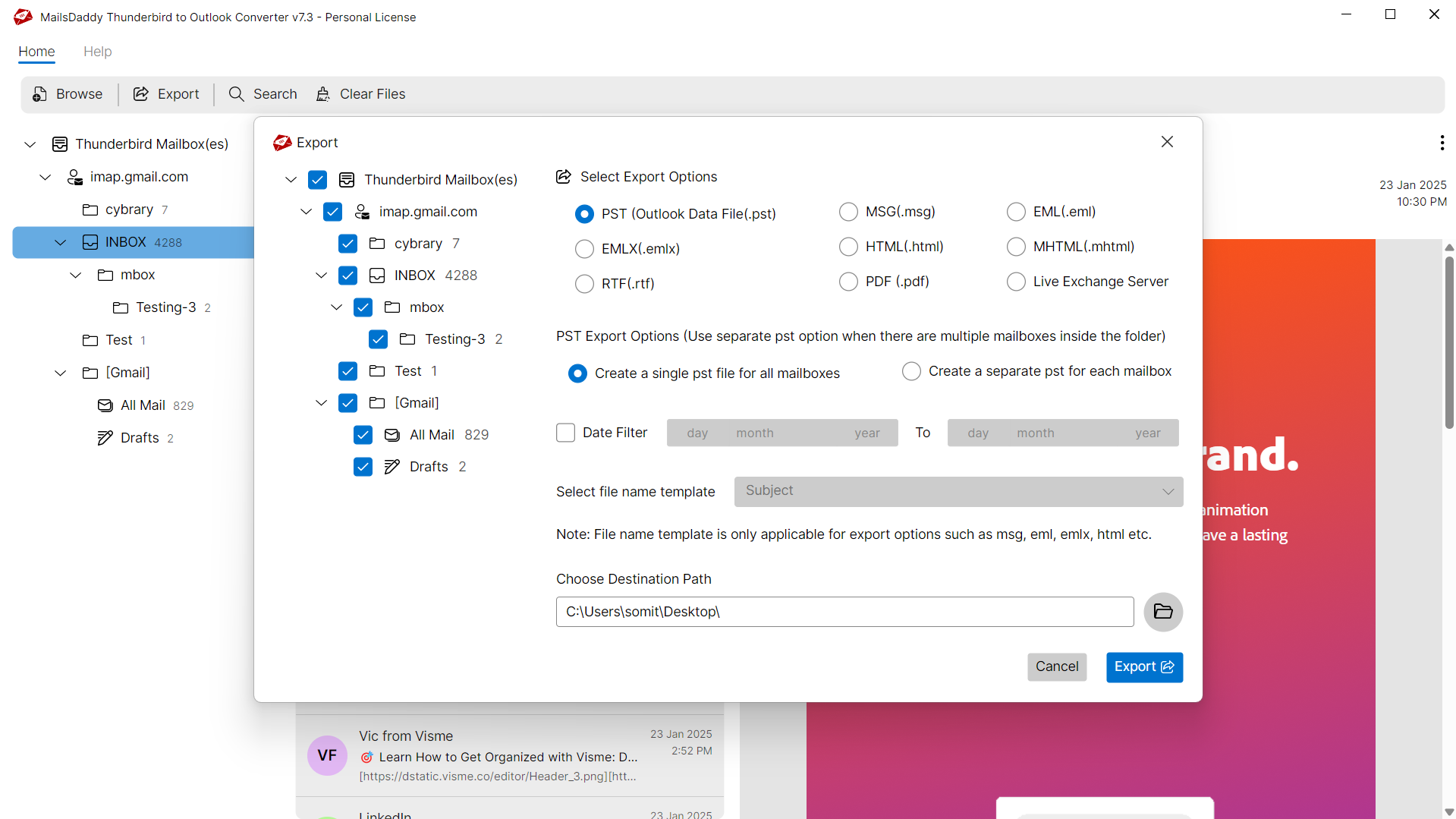Screen dimensions: 1456x819
Task: Uncheck the All Mail checkbox in the Export dialog
Action: 363,435
